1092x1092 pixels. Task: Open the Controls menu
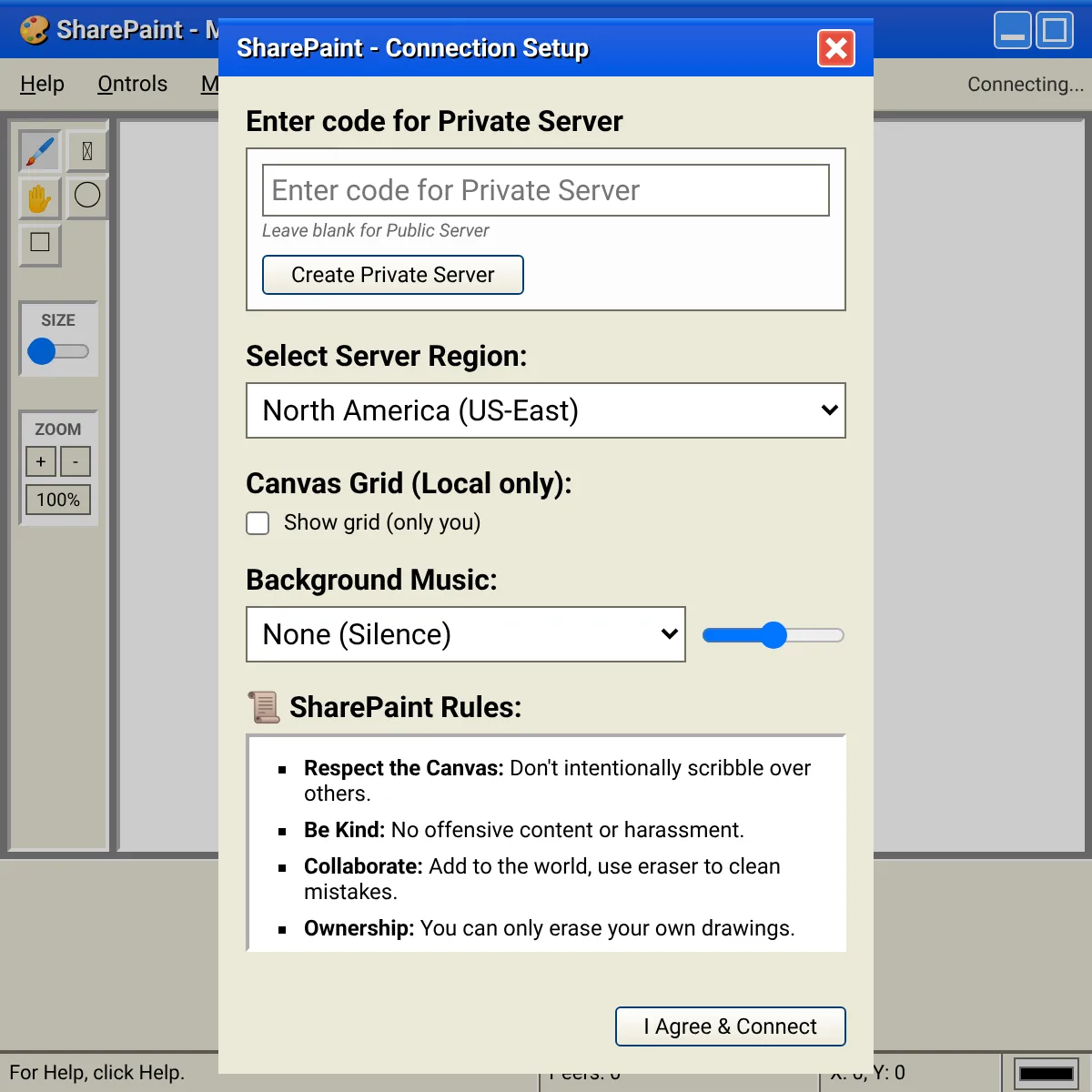tap(133, 84)
